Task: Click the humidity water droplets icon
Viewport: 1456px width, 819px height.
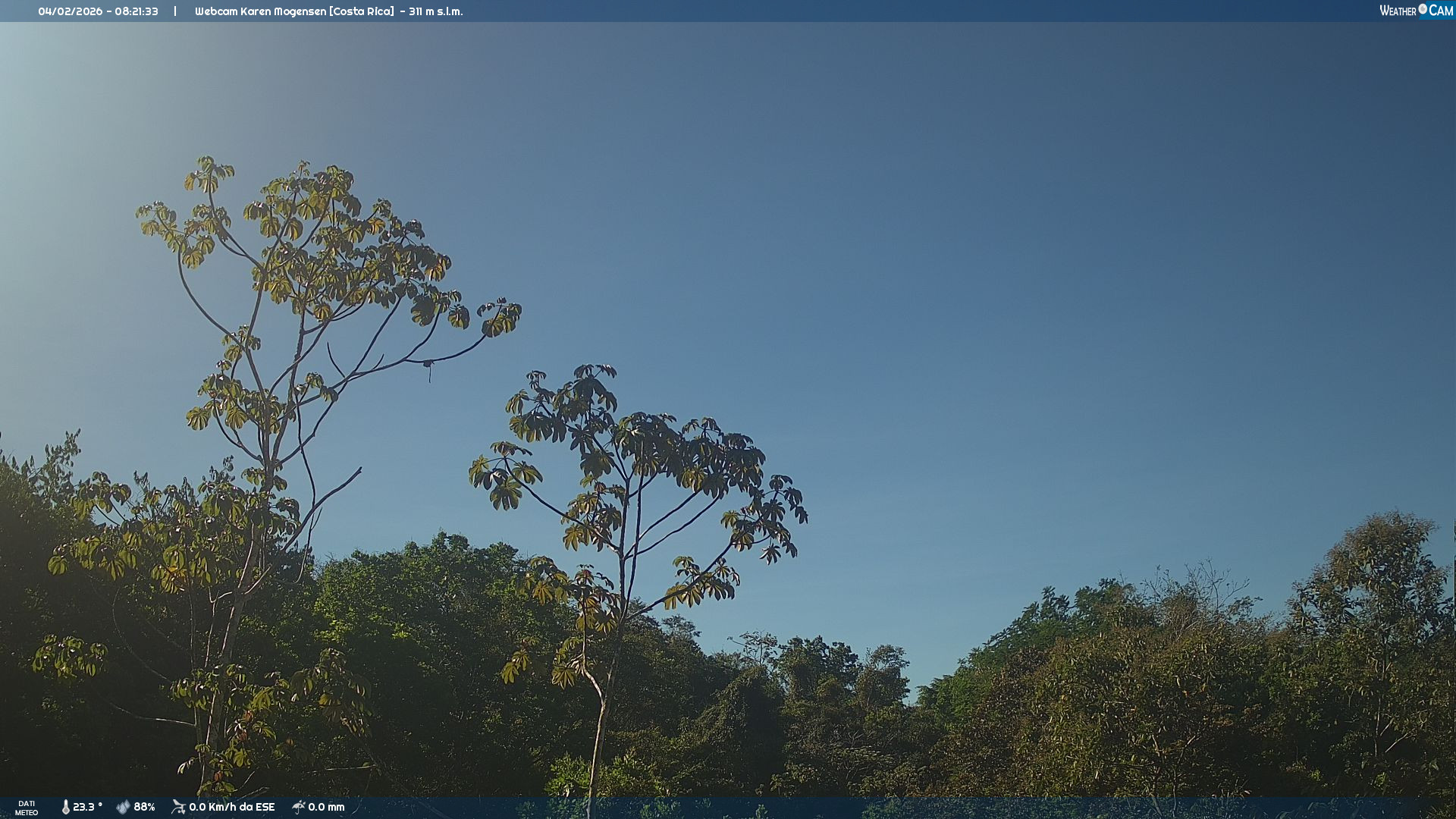Action: (123, 807)
